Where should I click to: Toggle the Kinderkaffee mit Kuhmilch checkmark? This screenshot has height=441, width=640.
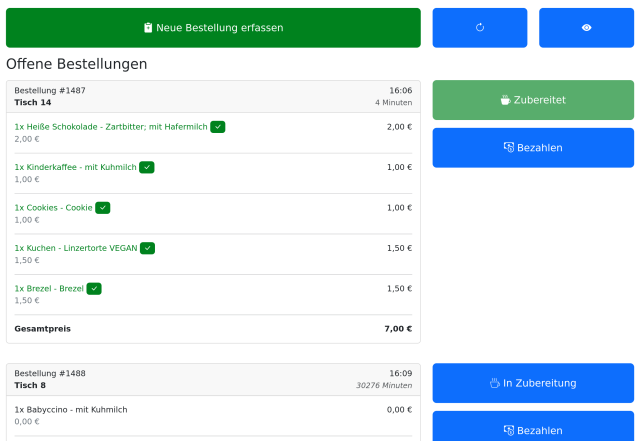click(147, 167)
